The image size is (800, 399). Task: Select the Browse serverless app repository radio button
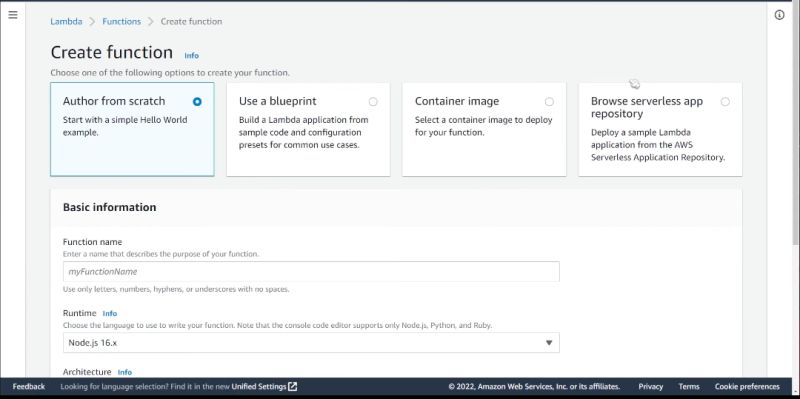click(x=725, y=102)
